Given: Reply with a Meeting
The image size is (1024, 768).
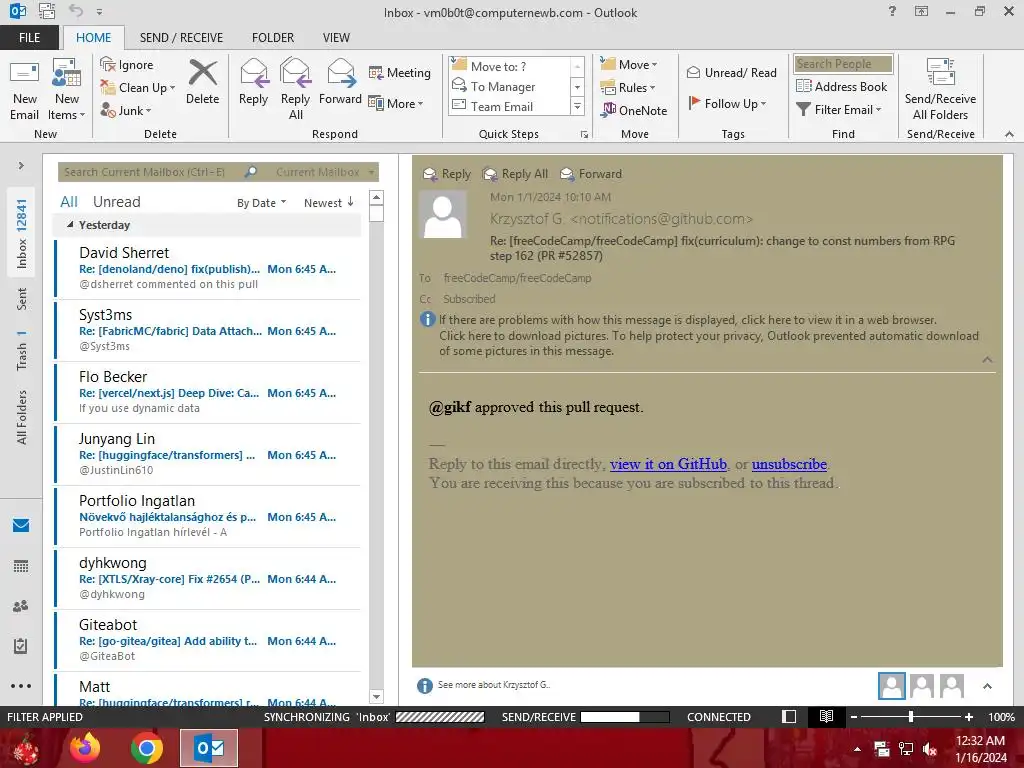Looking at the screenshot, I should pos(400,72).
